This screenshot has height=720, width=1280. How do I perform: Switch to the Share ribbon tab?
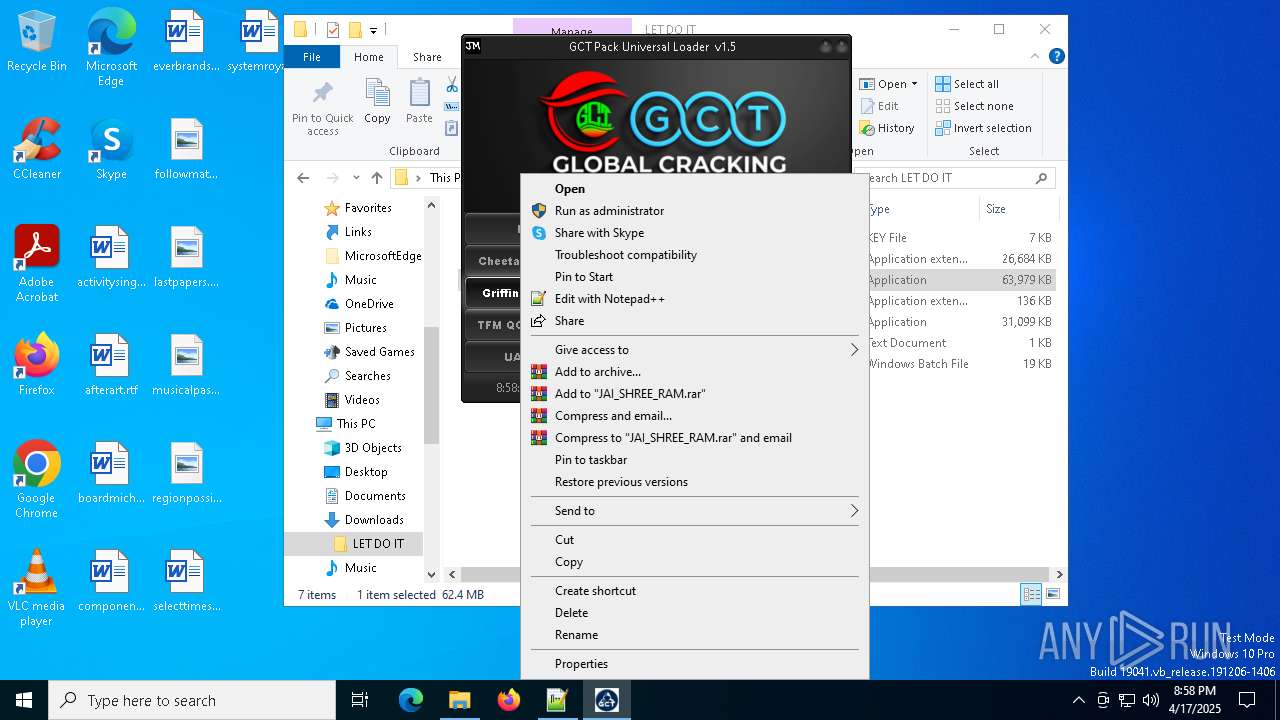coord(427,57)
